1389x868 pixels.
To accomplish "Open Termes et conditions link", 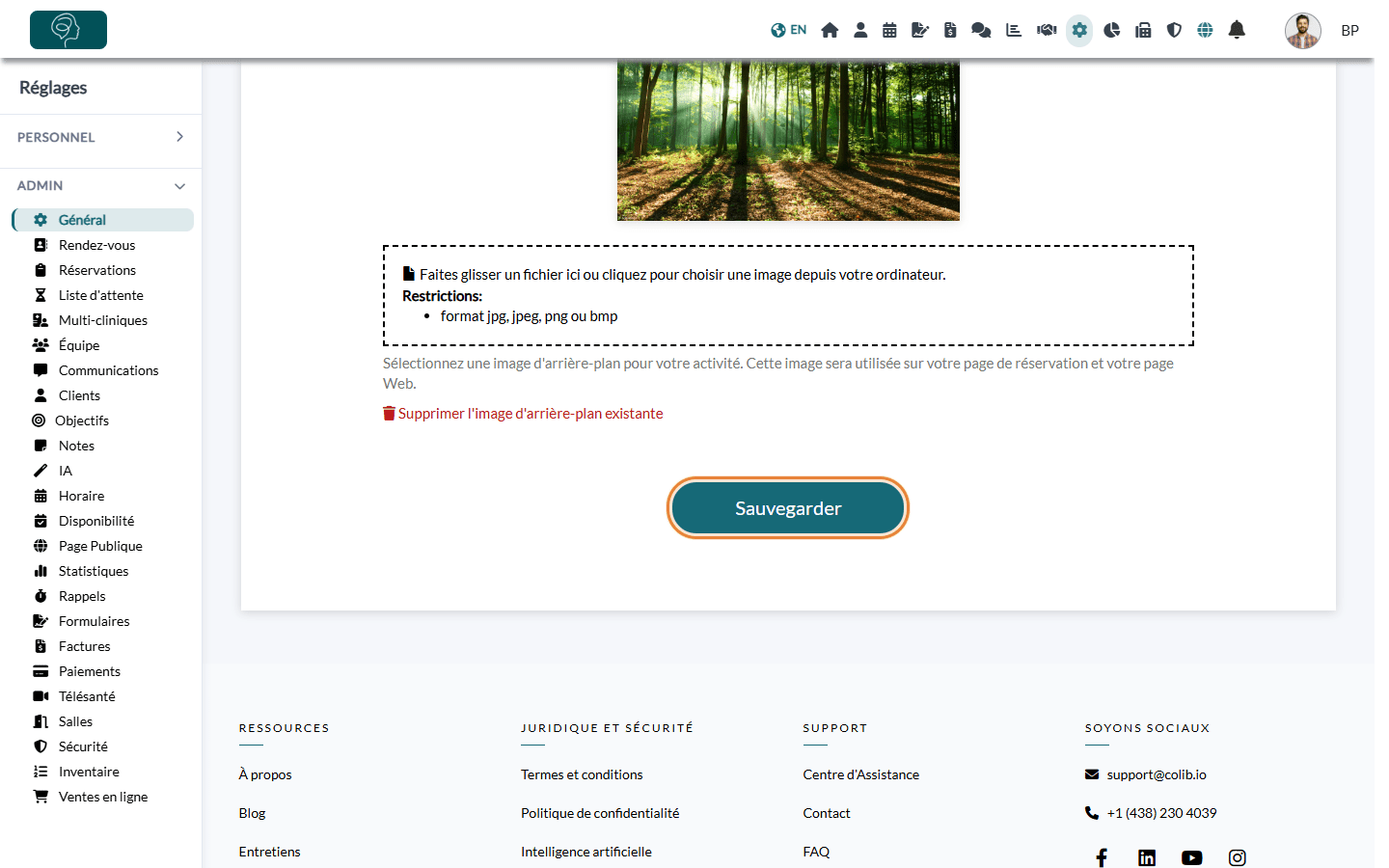I will tap(582, 774).
